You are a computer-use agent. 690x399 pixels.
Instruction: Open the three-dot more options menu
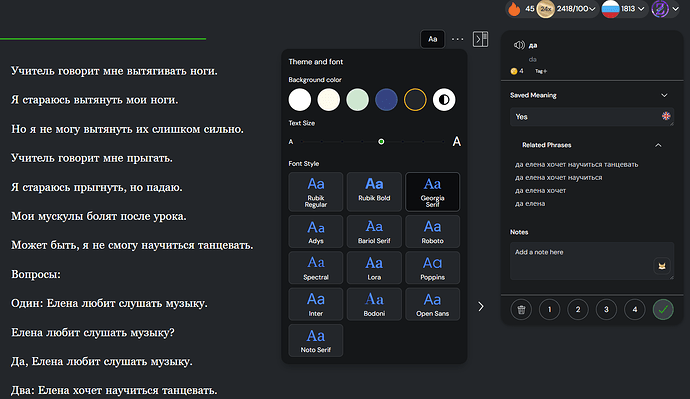[x=458, y=39]
